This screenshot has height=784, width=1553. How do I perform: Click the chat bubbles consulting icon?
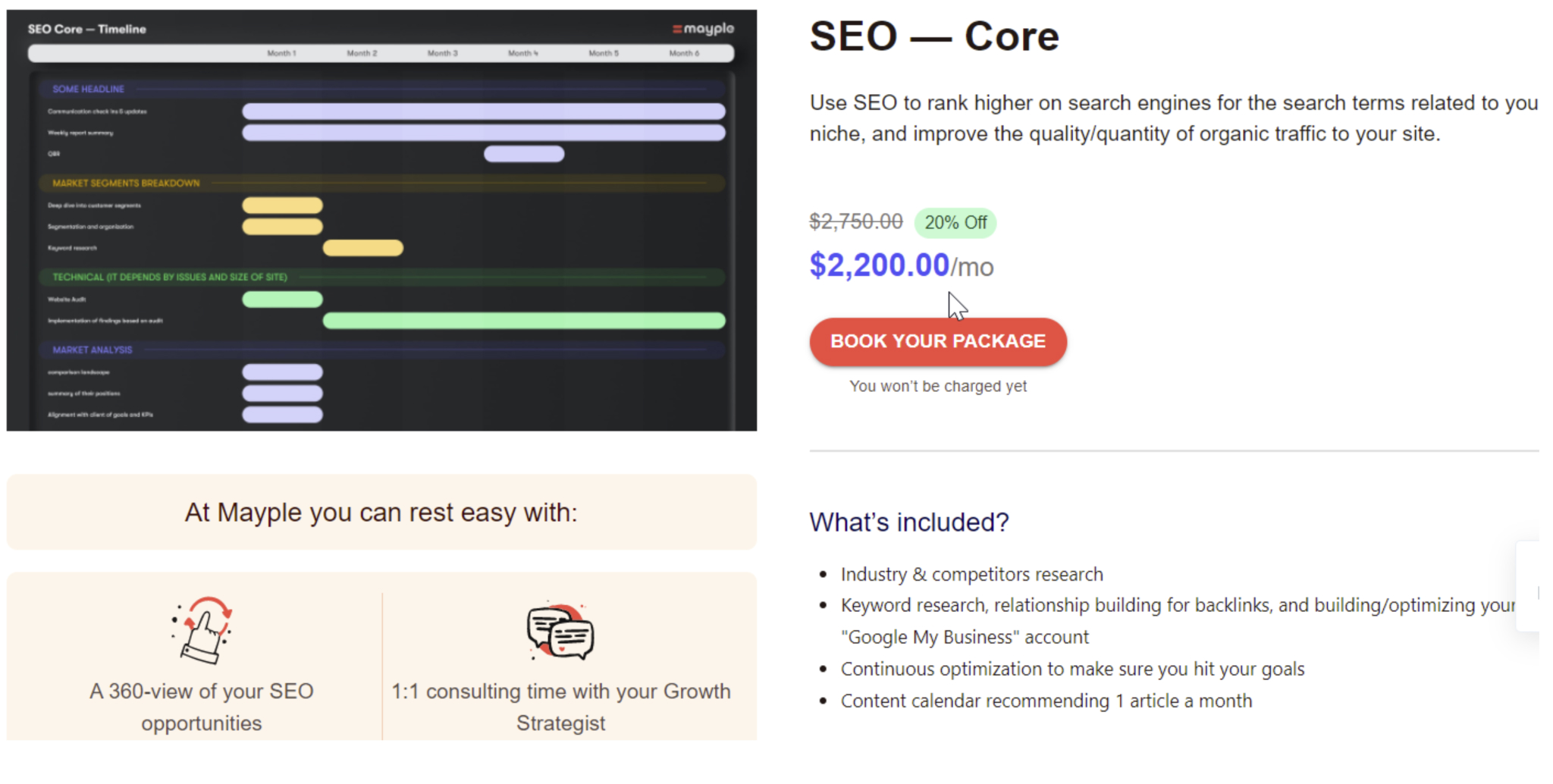tap(560, 631)
